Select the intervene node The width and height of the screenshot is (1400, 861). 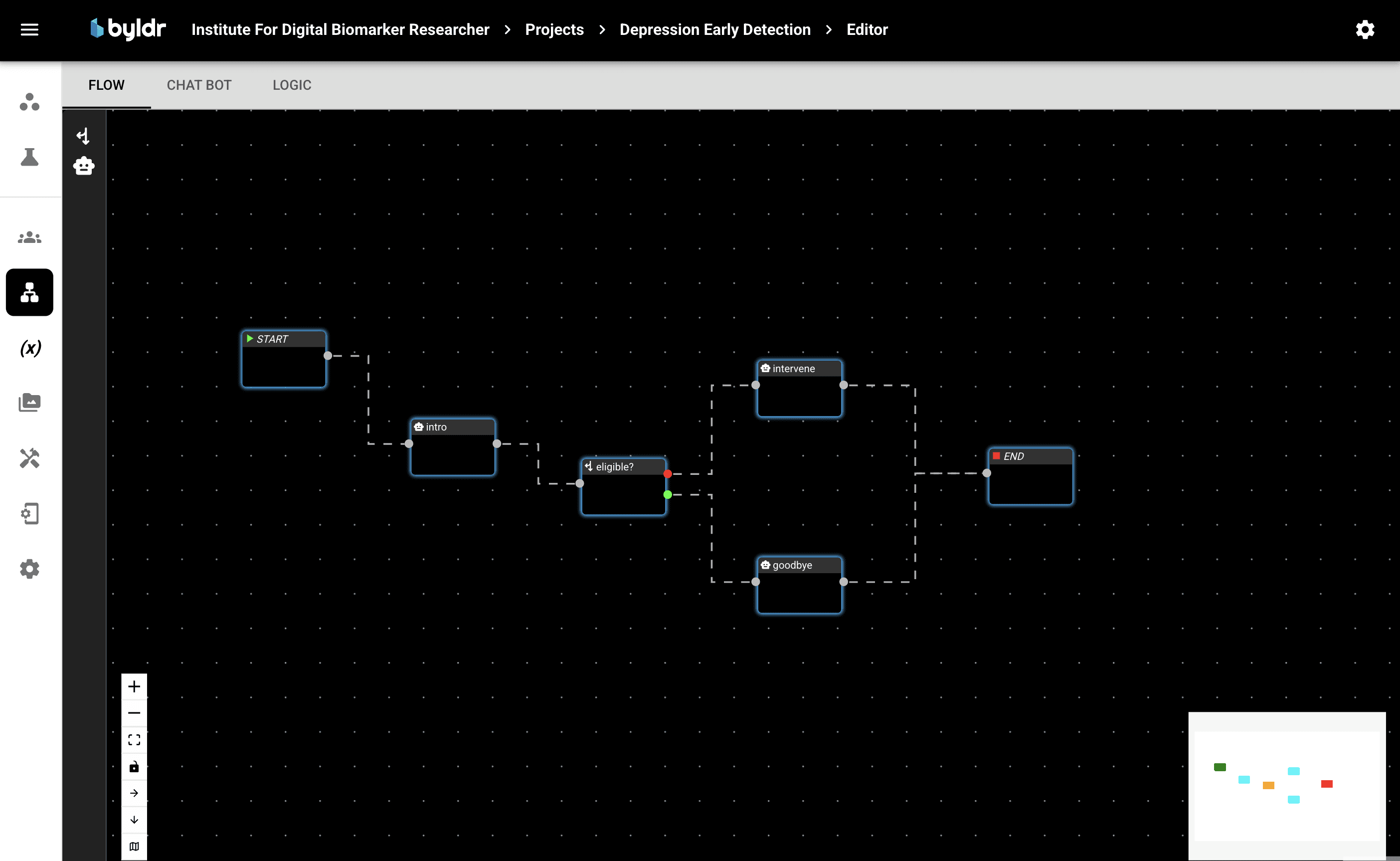tap(800, 389)
